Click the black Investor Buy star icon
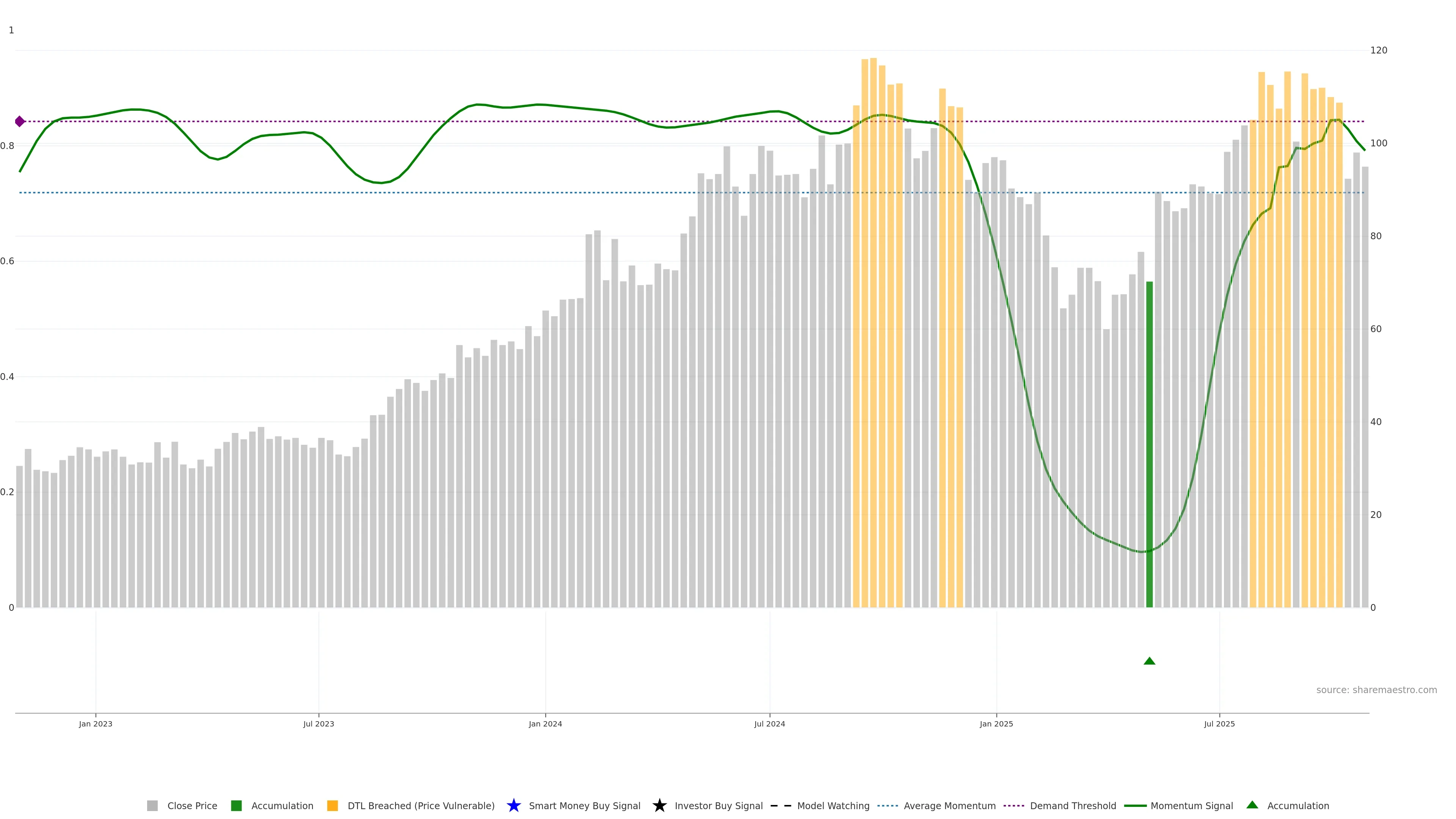 pos(659,805)
